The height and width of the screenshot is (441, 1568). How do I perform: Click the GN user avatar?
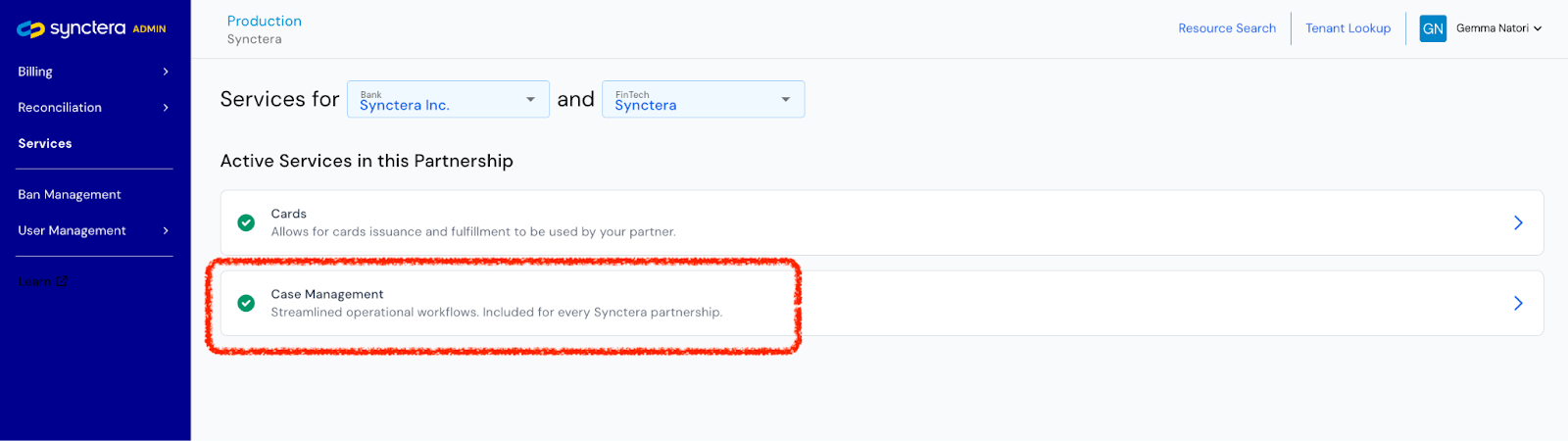coord(1433,28)
